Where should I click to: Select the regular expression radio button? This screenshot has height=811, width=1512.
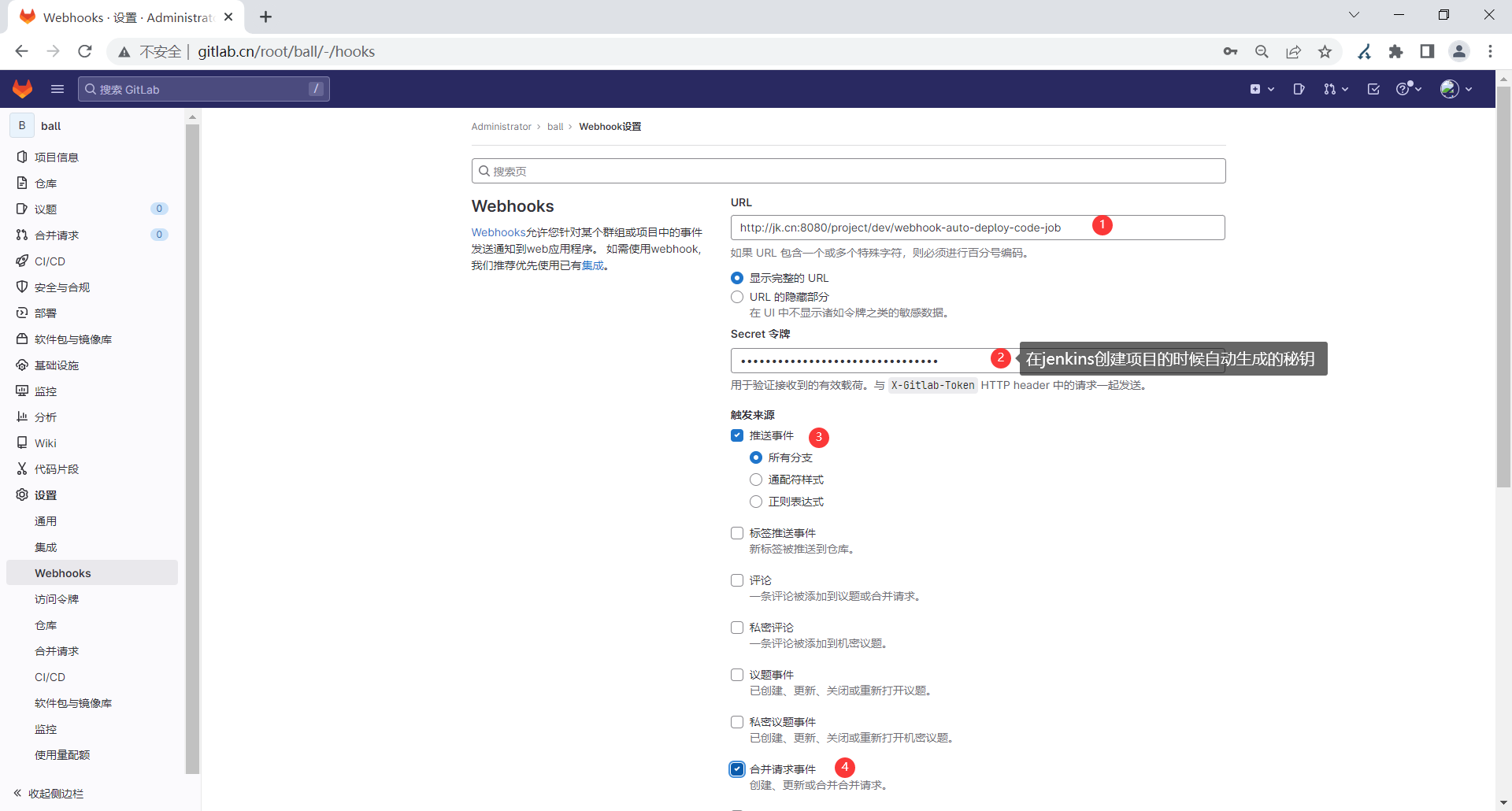(x=756, y=502)
